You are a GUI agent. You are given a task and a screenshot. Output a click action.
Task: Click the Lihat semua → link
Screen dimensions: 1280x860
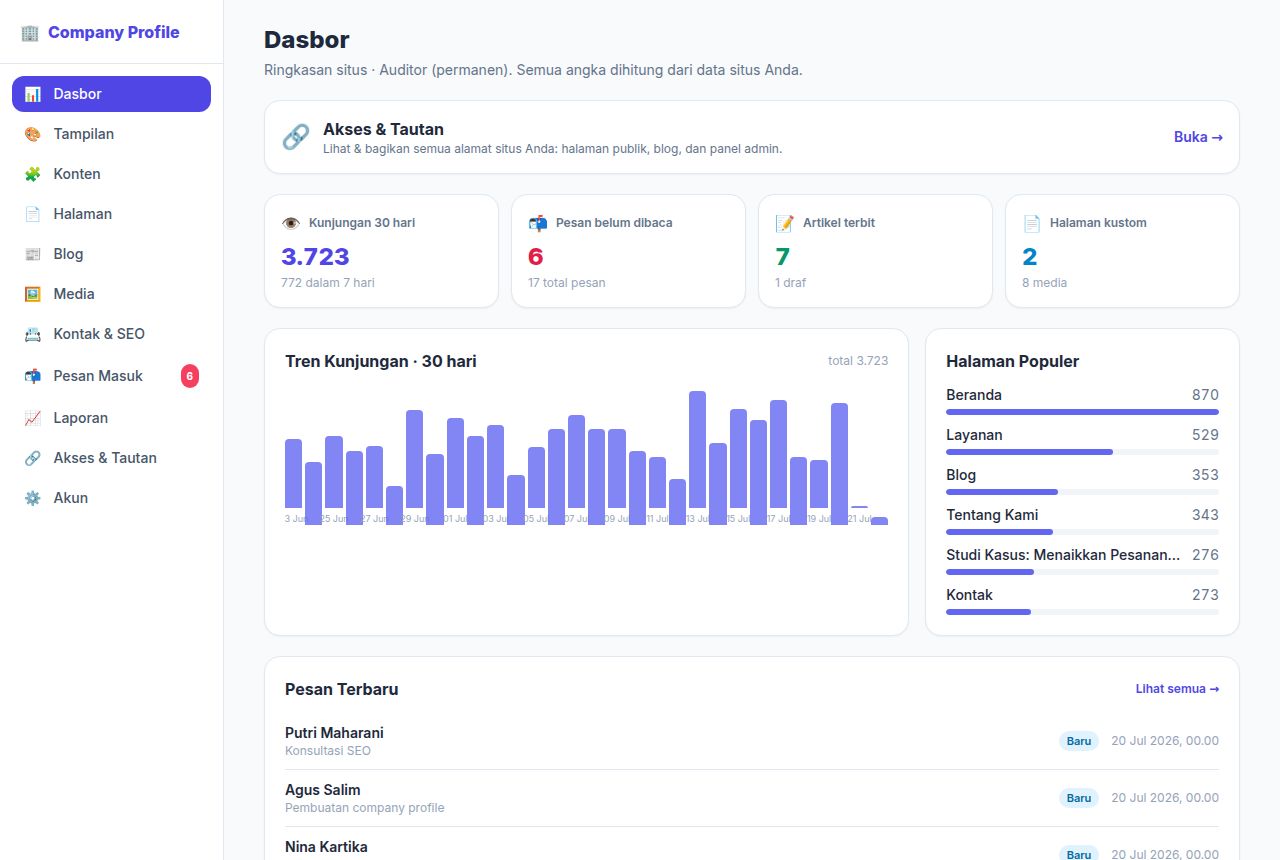pos(1177,689)
